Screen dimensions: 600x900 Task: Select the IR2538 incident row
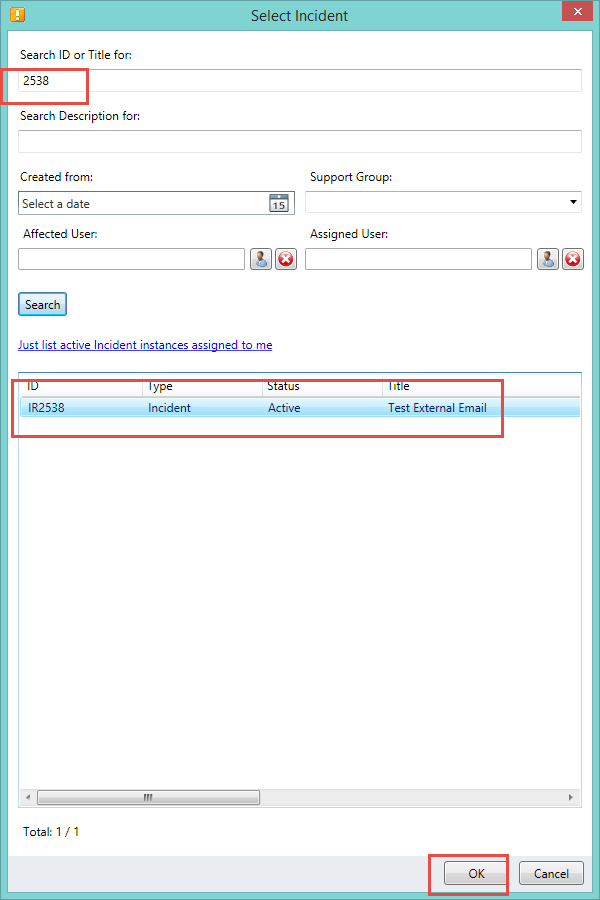(300, 408)
